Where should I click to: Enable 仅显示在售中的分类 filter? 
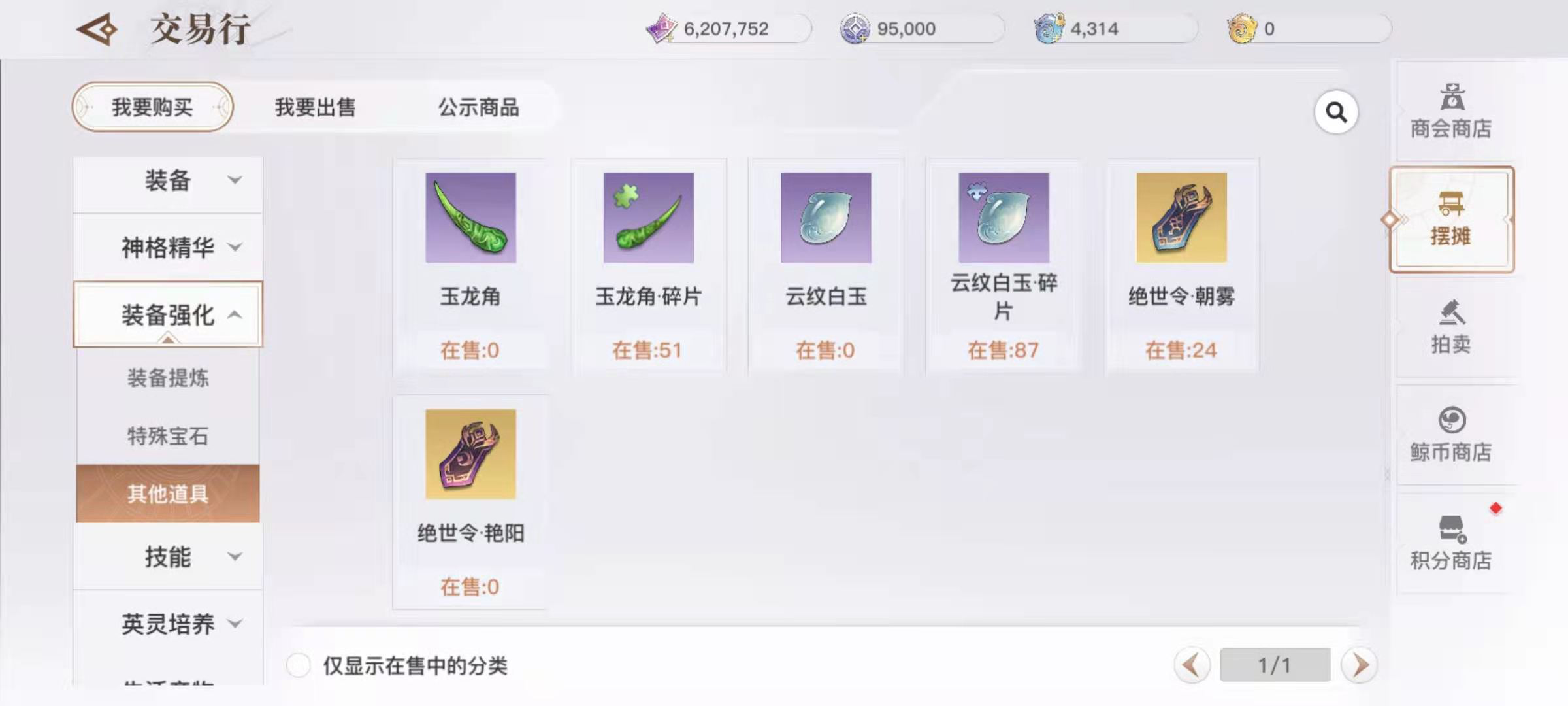[299, 665]
